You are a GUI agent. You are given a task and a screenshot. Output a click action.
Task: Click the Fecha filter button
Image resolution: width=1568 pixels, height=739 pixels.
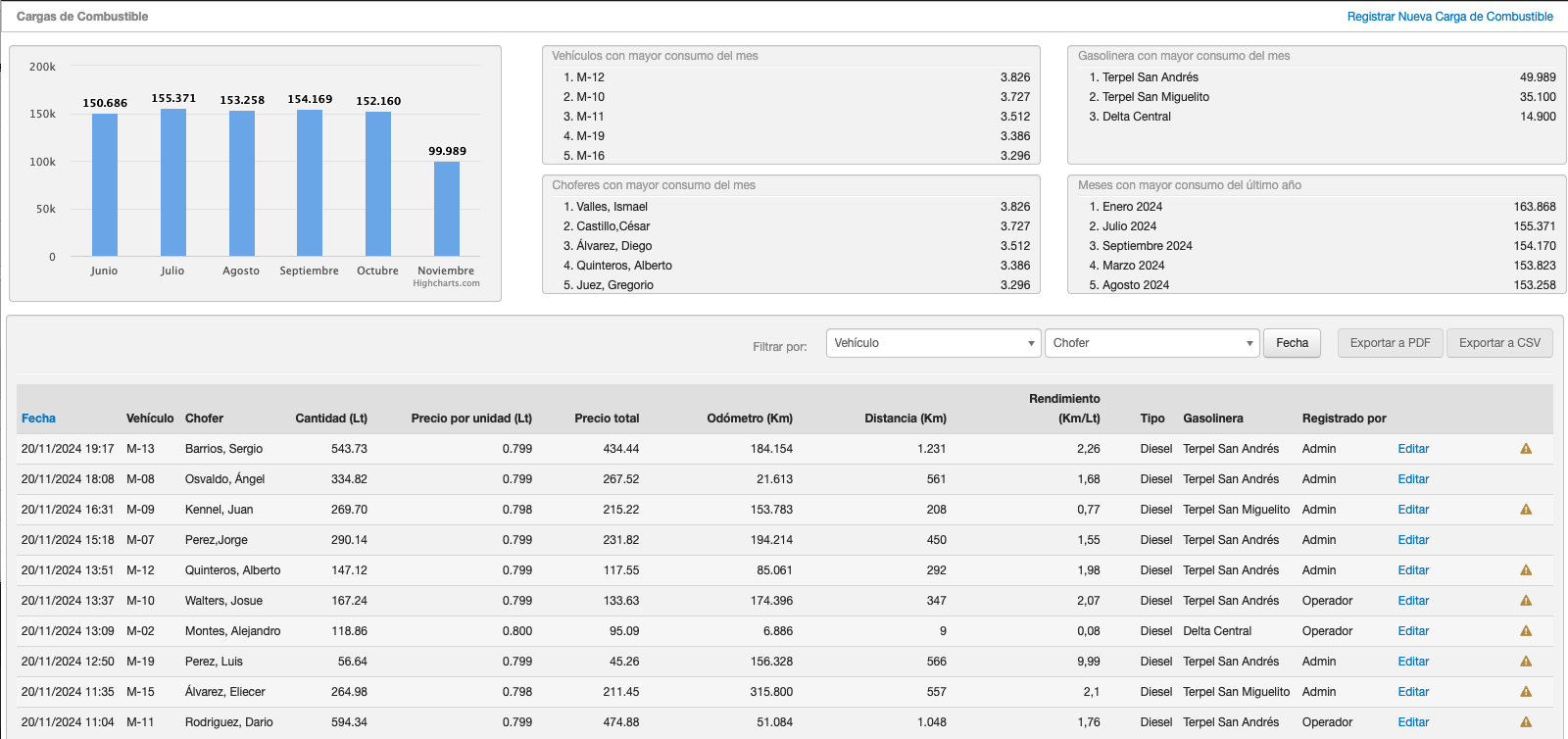pyautogui.click(x=1292, y=343)
